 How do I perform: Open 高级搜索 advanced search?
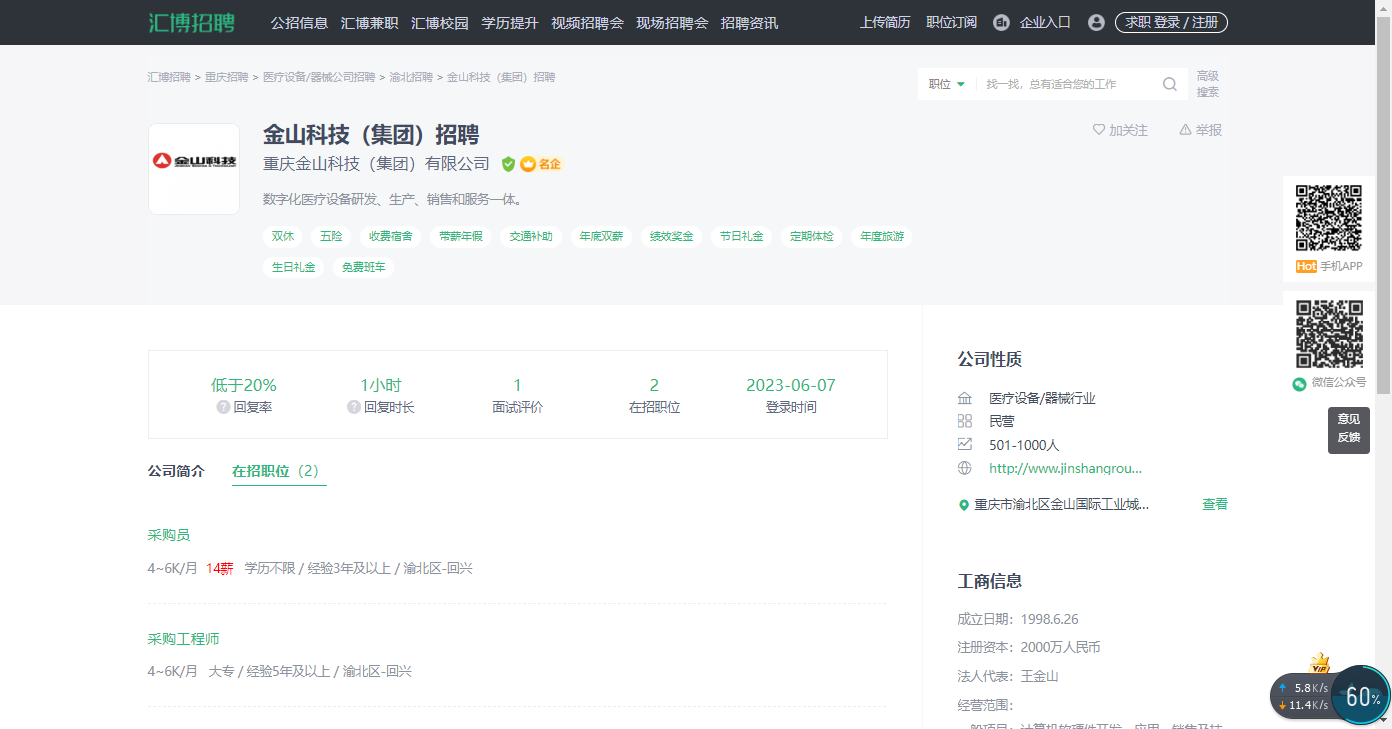[x=1208, y=84]
